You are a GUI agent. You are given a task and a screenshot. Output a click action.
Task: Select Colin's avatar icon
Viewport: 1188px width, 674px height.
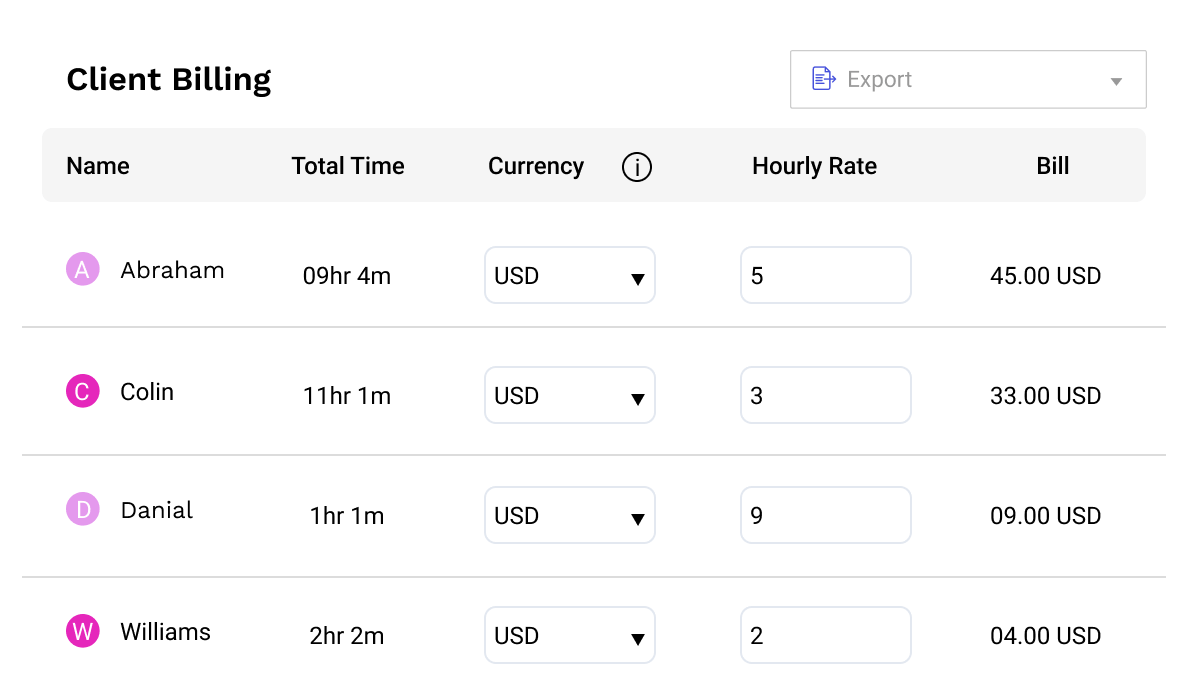82,391
